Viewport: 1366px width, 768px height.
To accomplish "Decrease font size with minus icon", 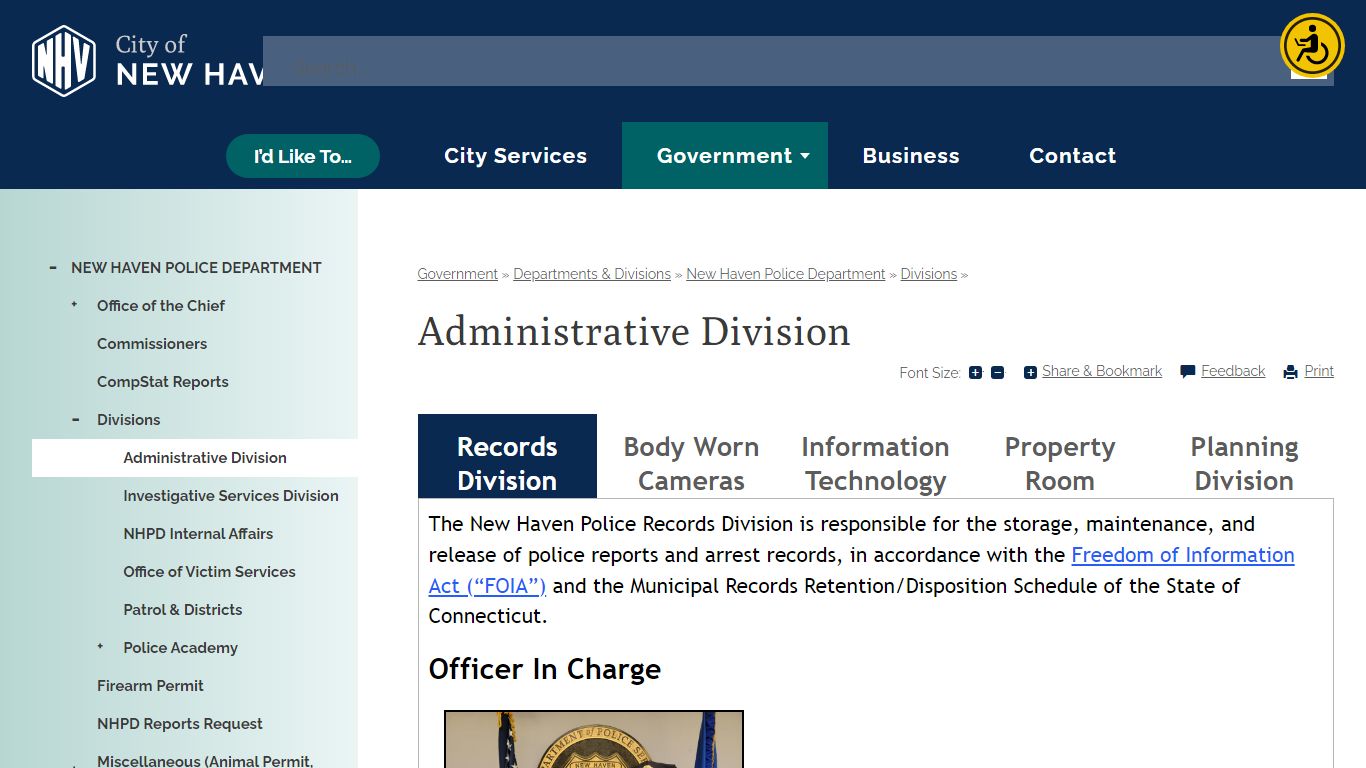I will click(x=997, y=372).
